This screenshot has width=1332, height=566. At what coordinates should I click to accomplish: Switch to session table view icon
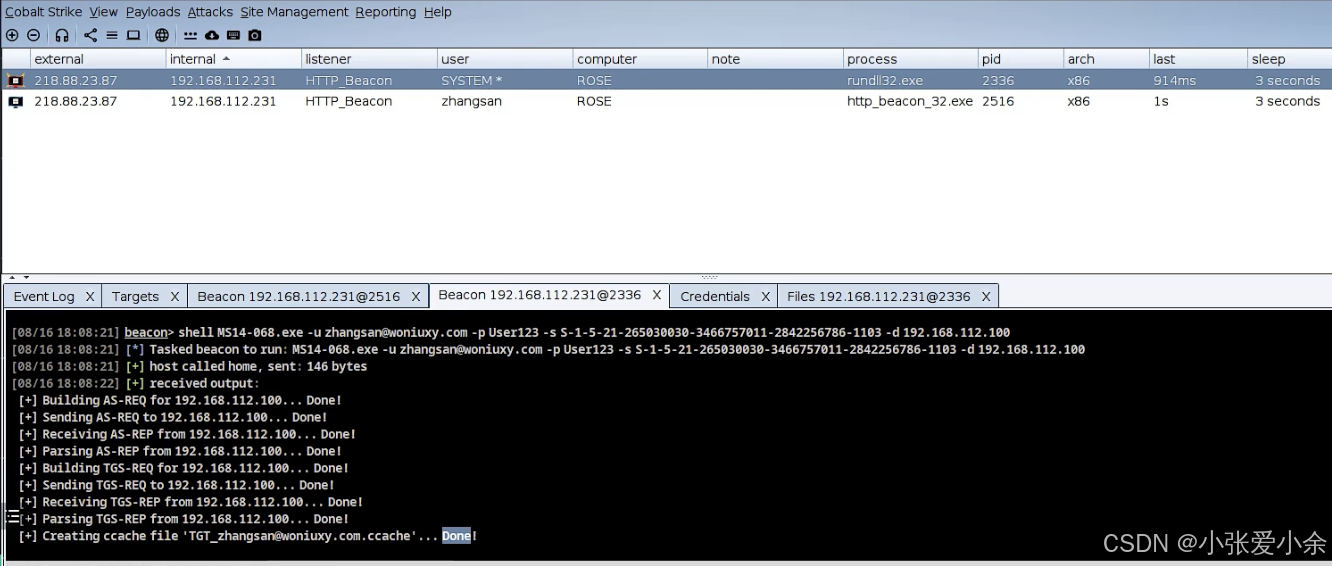coord(112,35)
